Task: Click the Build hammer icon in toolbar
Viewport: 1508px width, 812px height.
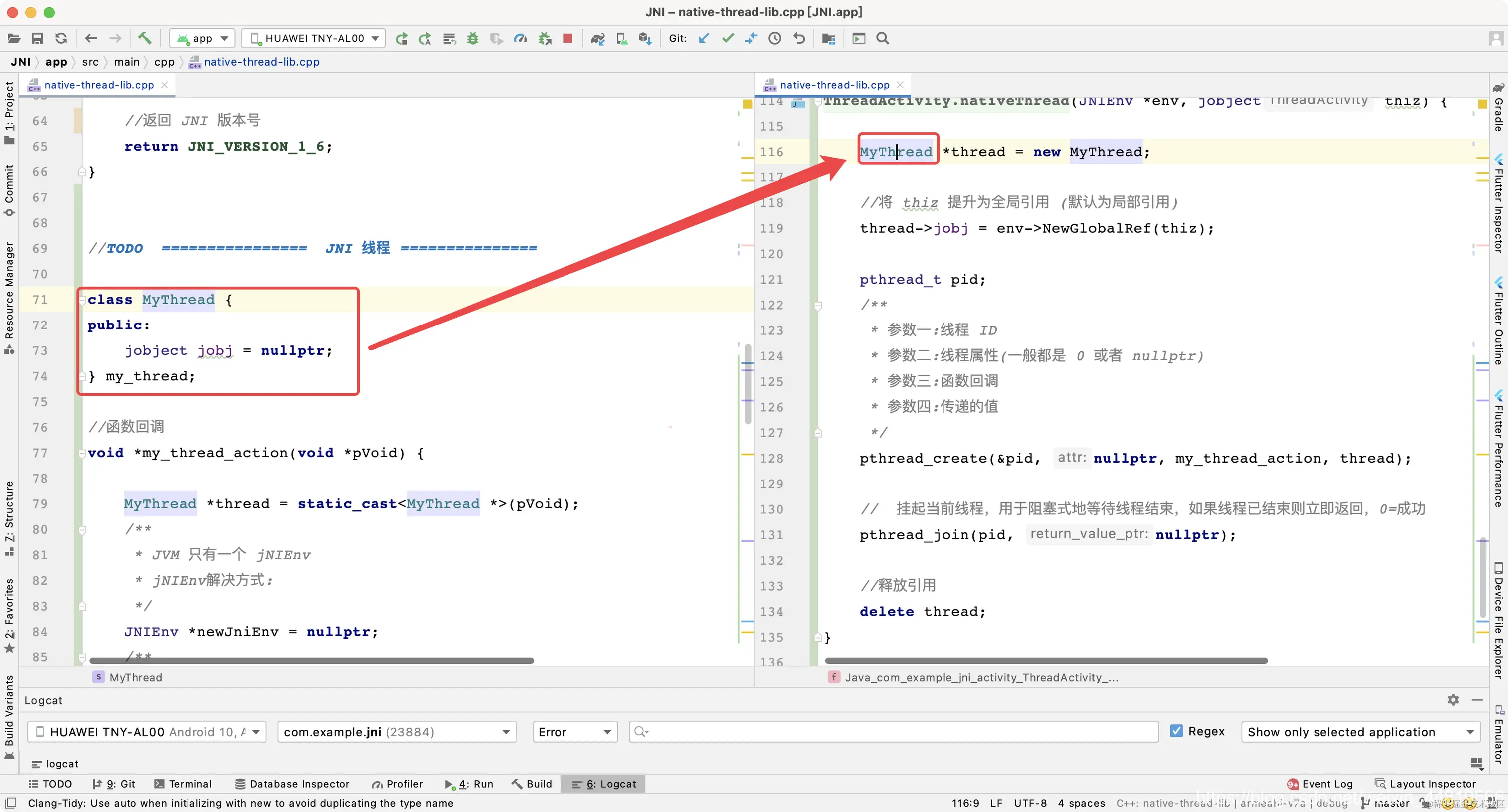Action: pyautogui.click(x=145, y=38)
